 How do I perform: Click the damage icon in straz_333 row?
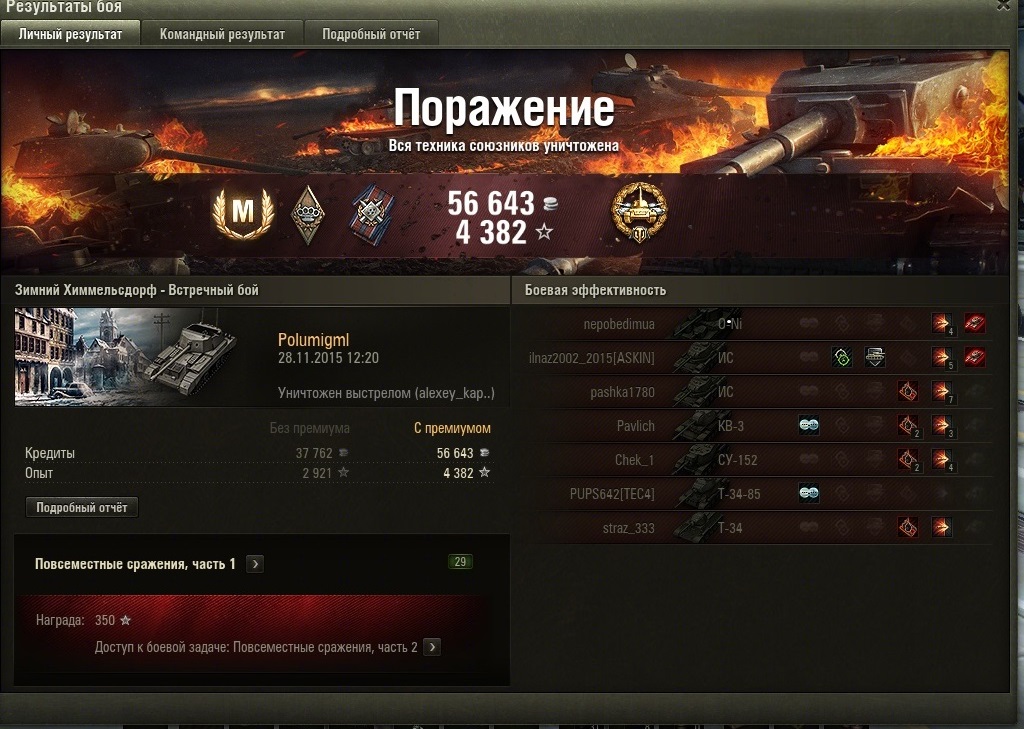point(941,527)
